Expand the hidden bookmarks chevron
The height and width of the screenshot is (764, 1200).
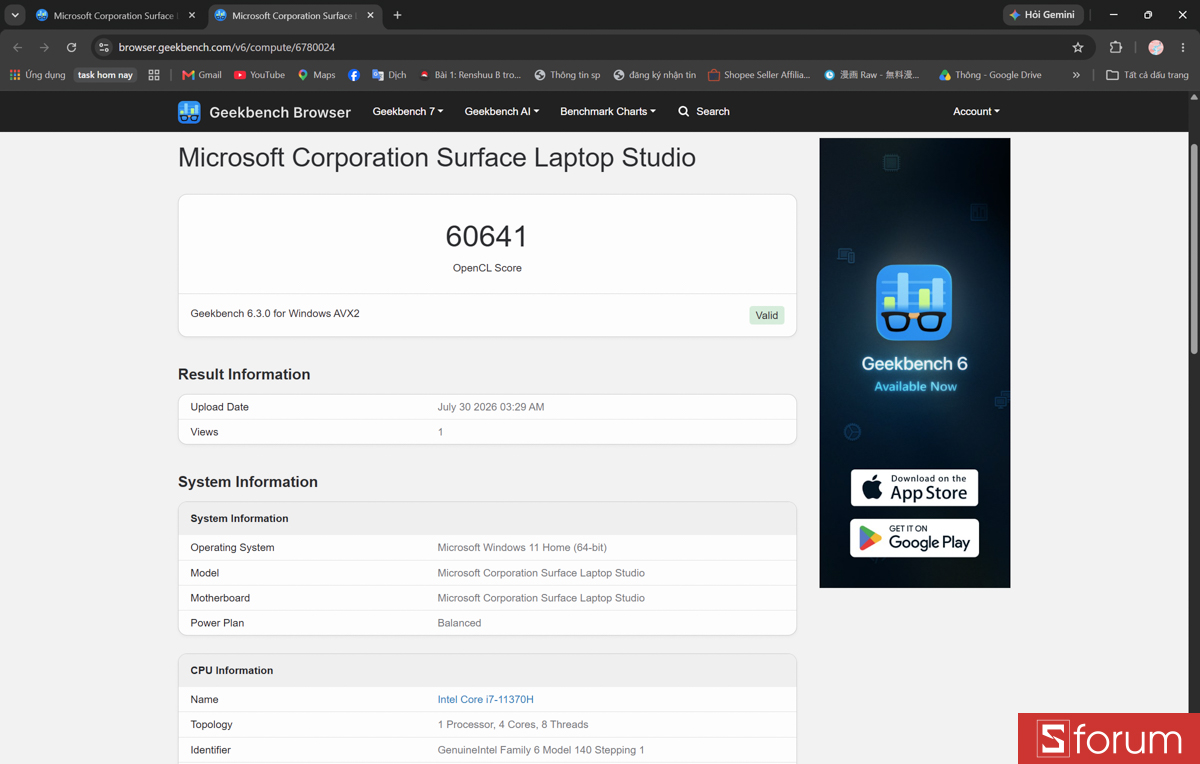pyautogui.click(x=1076, y=75)
